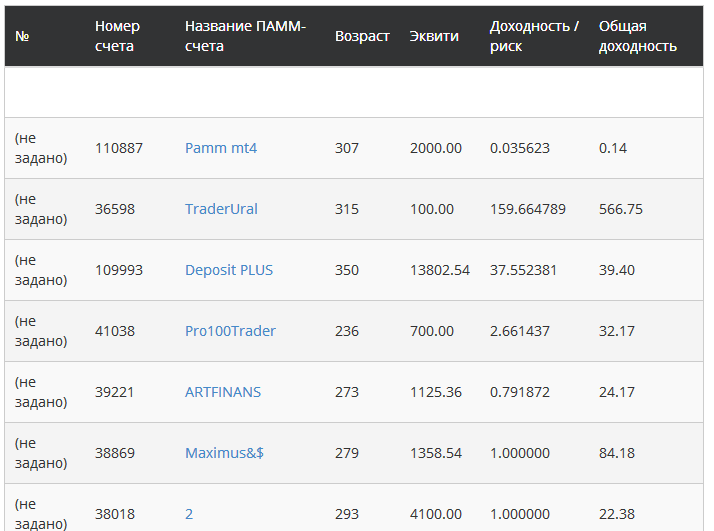Screen dimensions: 714x531
Task: Open the Maximus&$ account link
Action: pyautogui.click(x=224, y=453)
